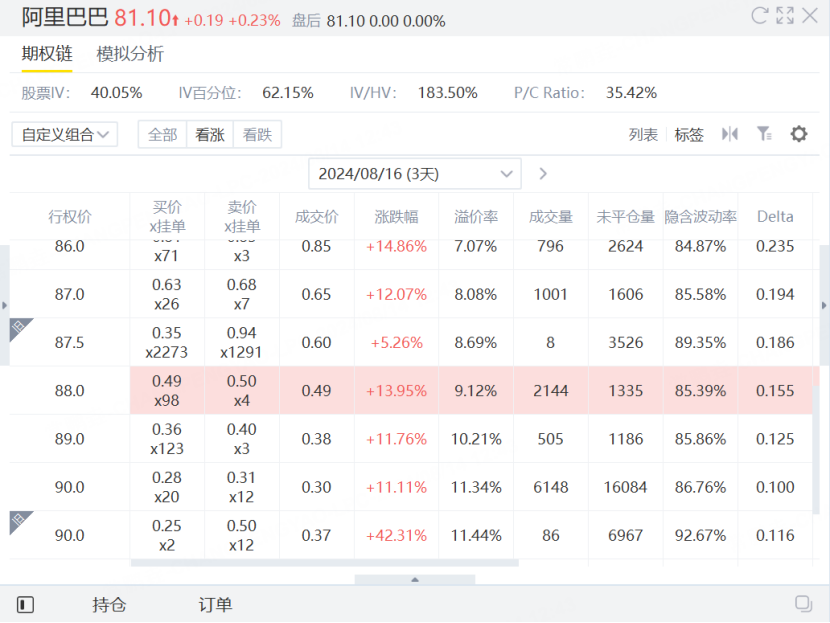Click the mirror-triangles layout icon beside 标签
The height and width of the screenshot is (623, 830).
[730, 134]
